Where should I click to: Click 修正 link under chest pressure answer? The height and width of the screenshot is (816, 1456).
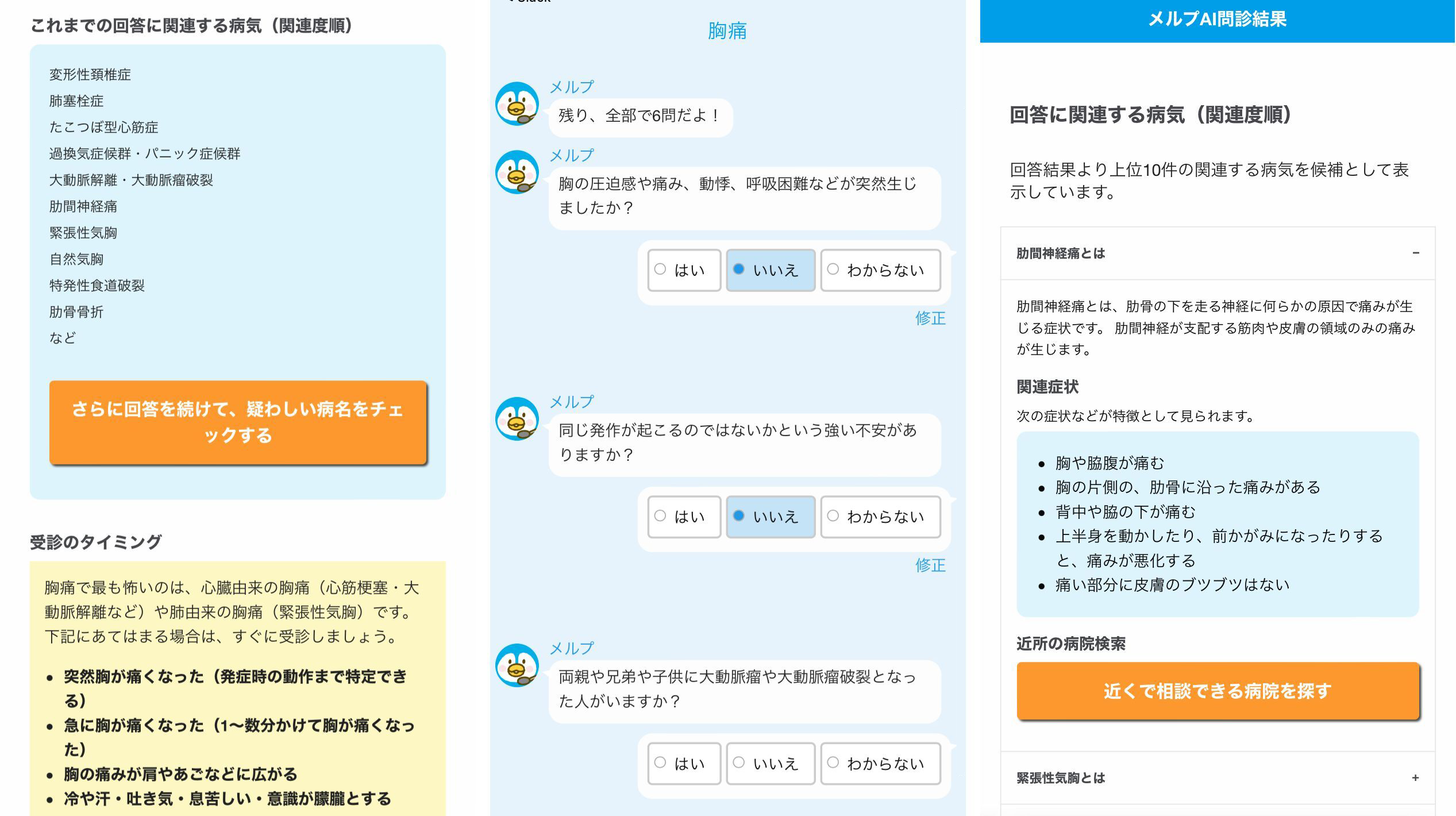pos(930,318)
